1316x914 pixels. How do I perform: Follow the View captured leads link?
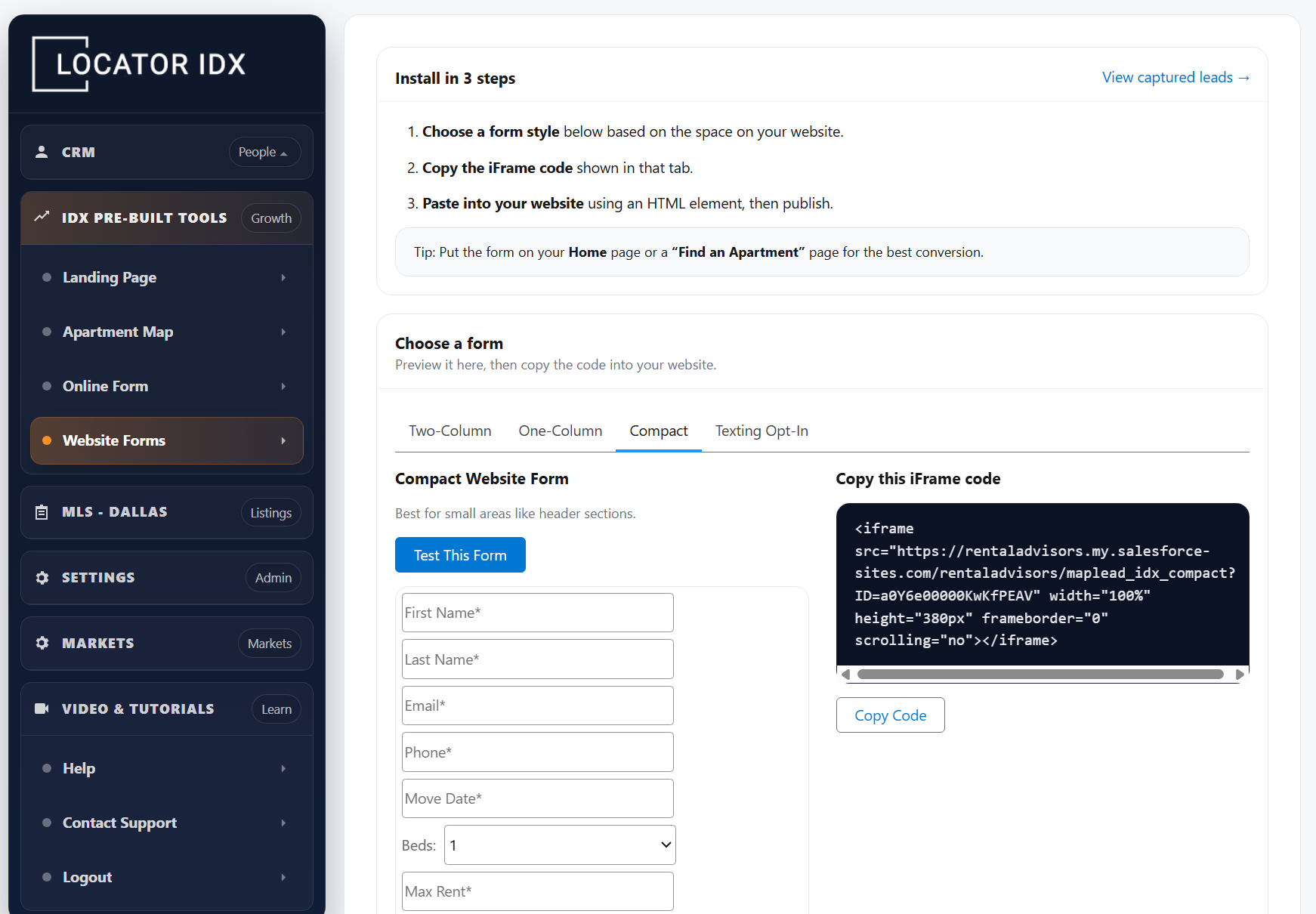point(1175,77)
